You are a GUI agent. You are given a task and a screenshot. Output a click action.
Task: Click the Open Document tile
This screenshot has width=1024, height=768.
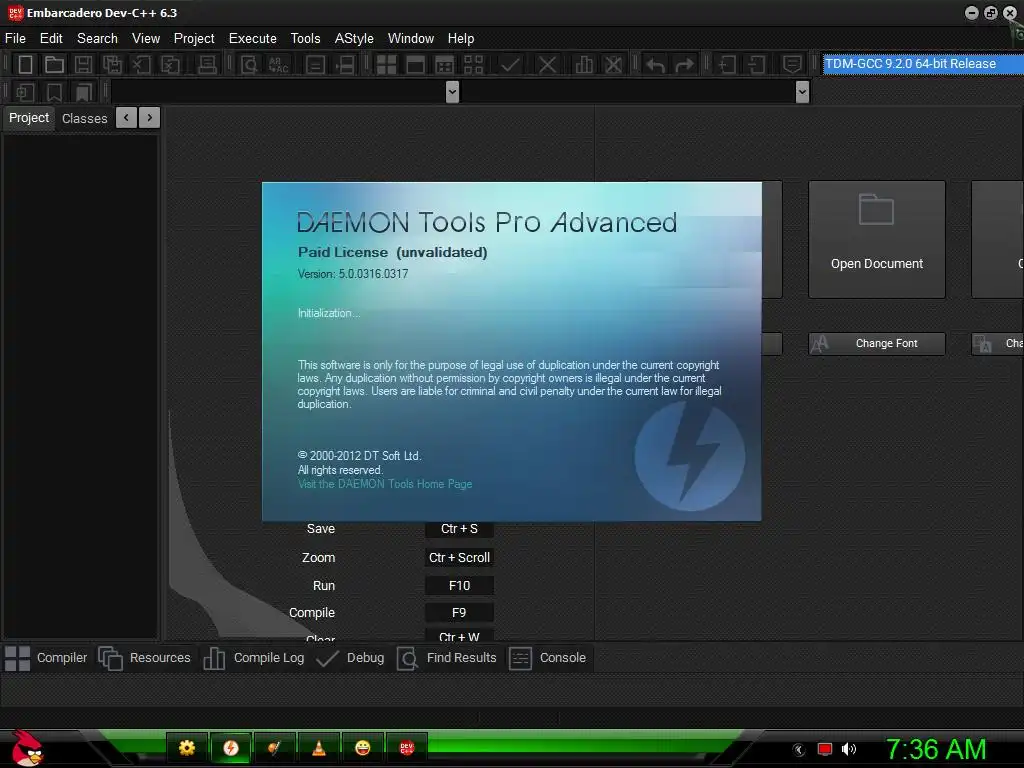[876, 240]
